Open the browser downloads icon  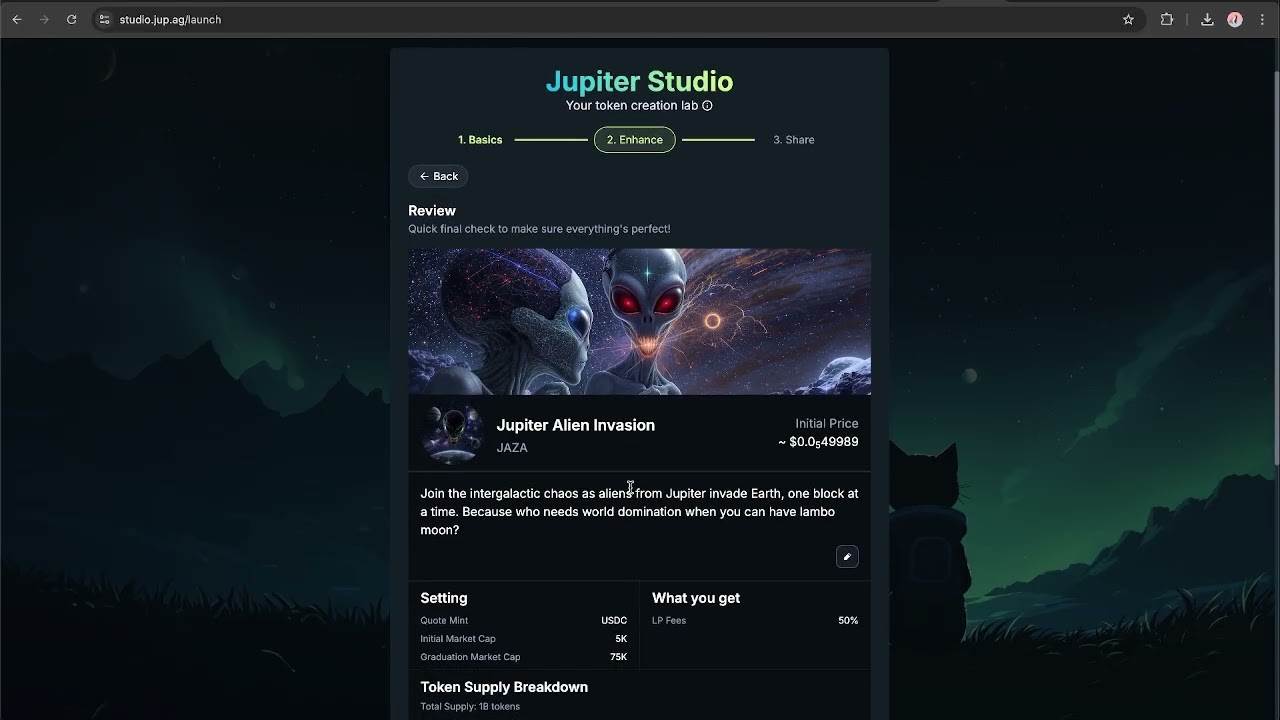coord(1207,19)
